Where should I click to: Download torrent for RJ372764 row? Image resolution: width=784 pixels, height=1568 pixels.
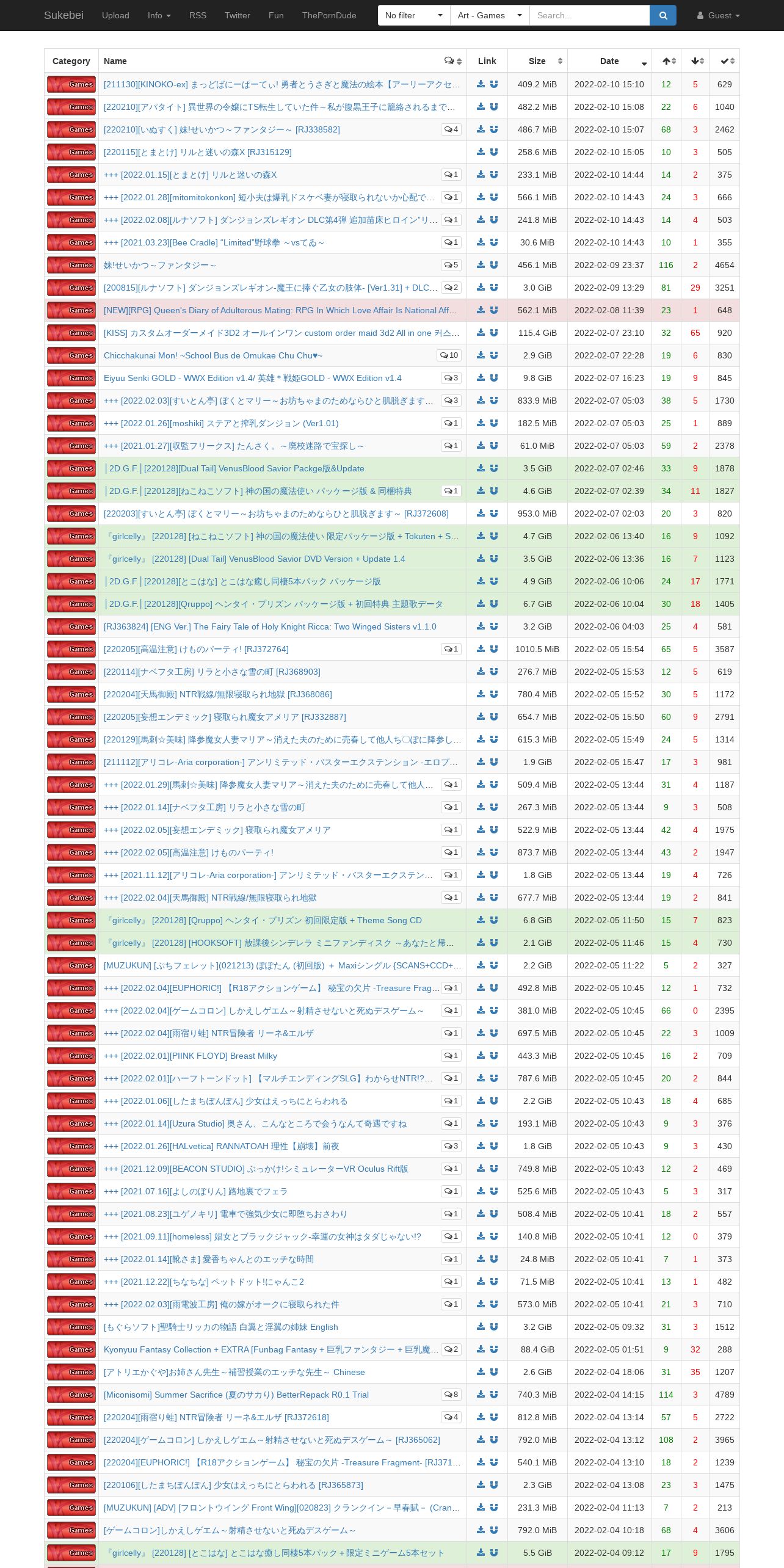click(481, 649)
